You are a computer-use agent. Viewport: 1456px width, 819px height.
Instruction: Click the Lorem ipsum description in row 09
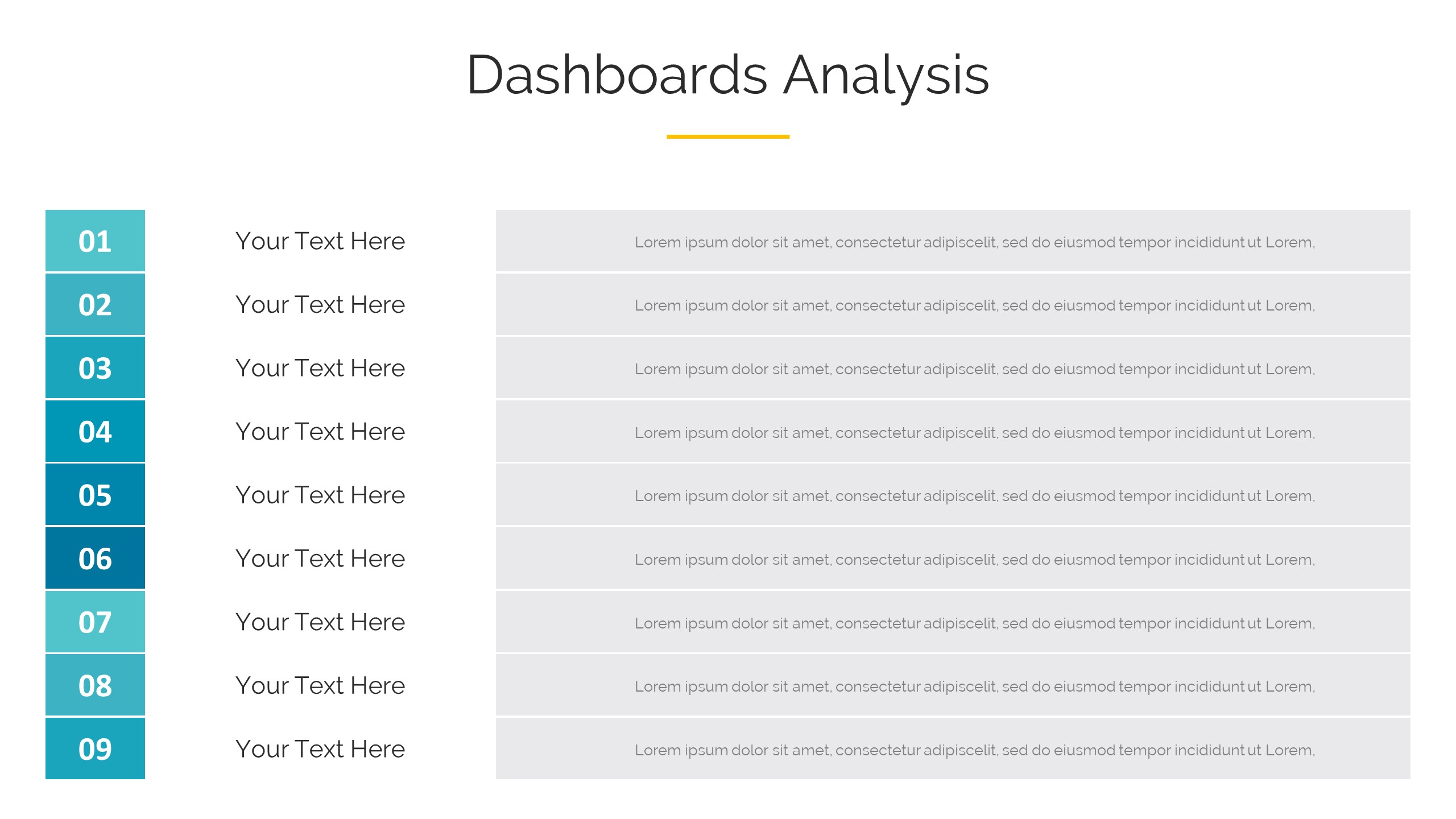(x=974, y=750)
